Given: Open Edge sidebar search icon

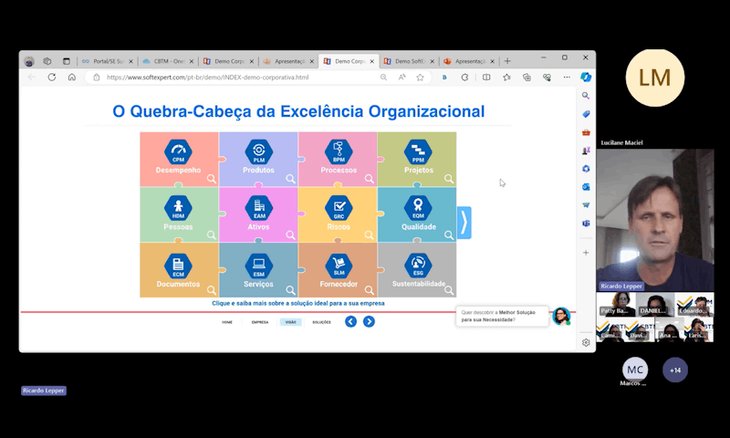Looking at the screenshot, I should tap(586, 95).
